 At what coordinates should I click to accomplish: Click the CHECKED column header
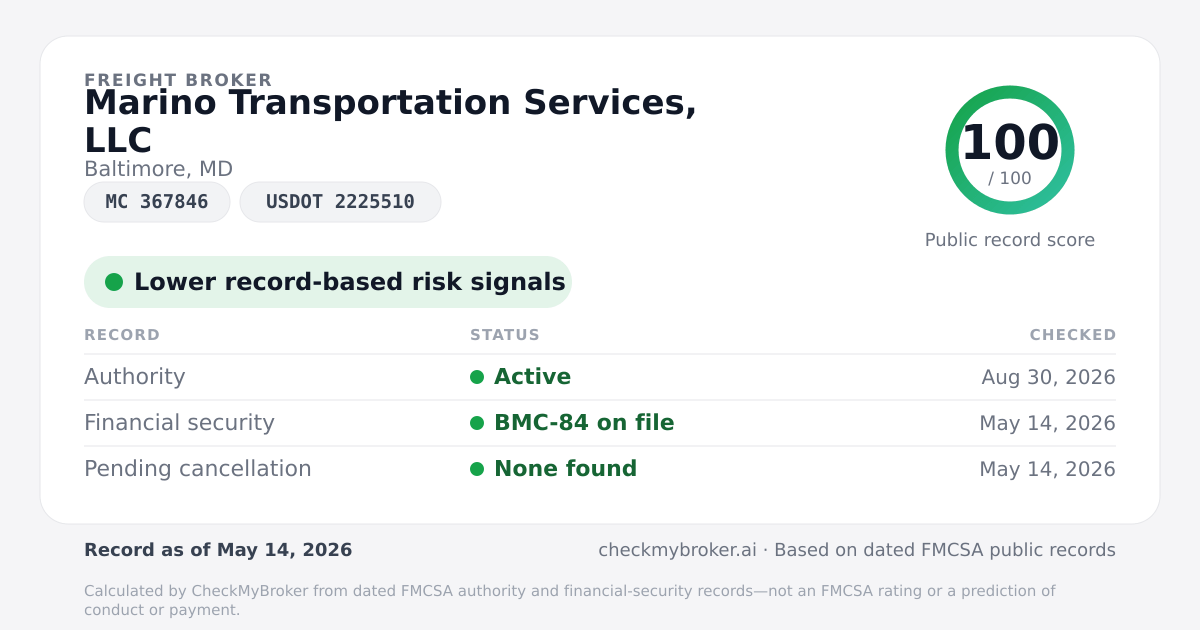1073,335
